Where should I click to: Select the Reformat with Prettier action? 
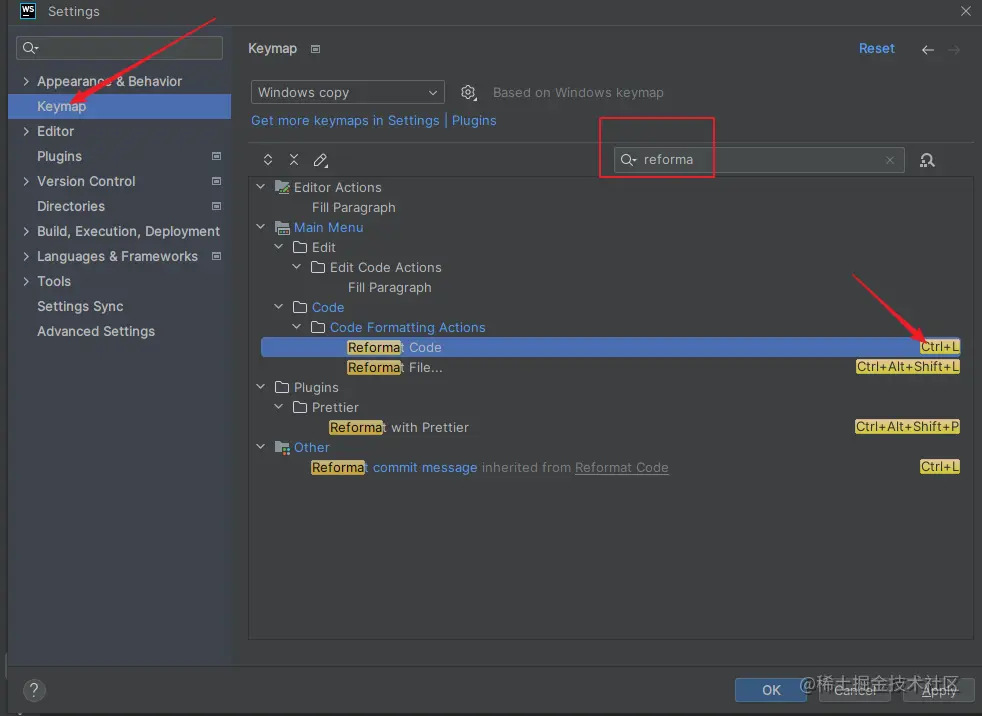coord(611,428)
